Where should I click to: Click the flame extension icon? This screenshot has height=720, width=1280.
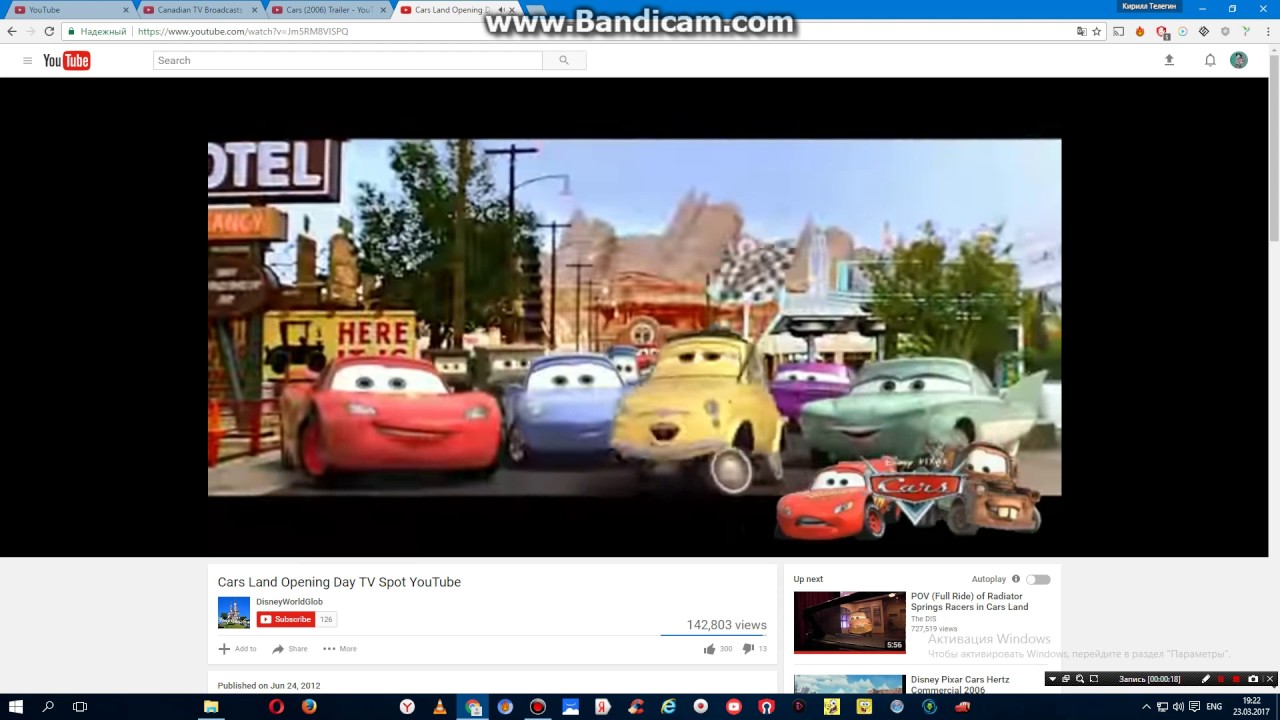1140,31
